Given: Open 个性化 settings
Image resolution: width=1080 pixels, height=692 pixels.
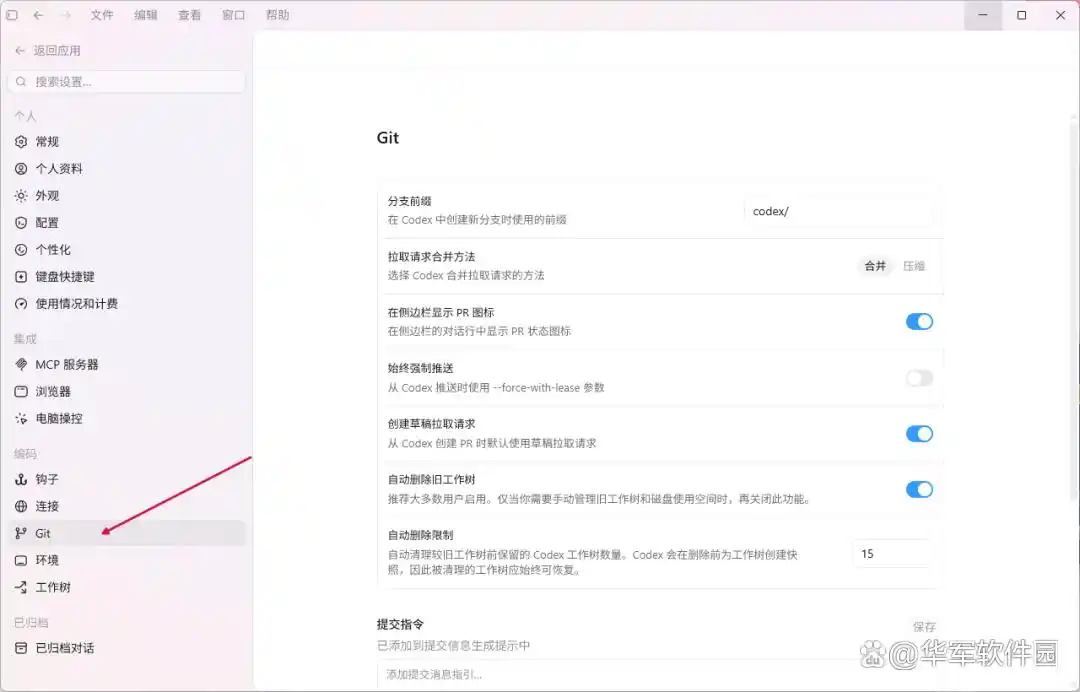Looking at the screenshot, I should coord(127,249).
